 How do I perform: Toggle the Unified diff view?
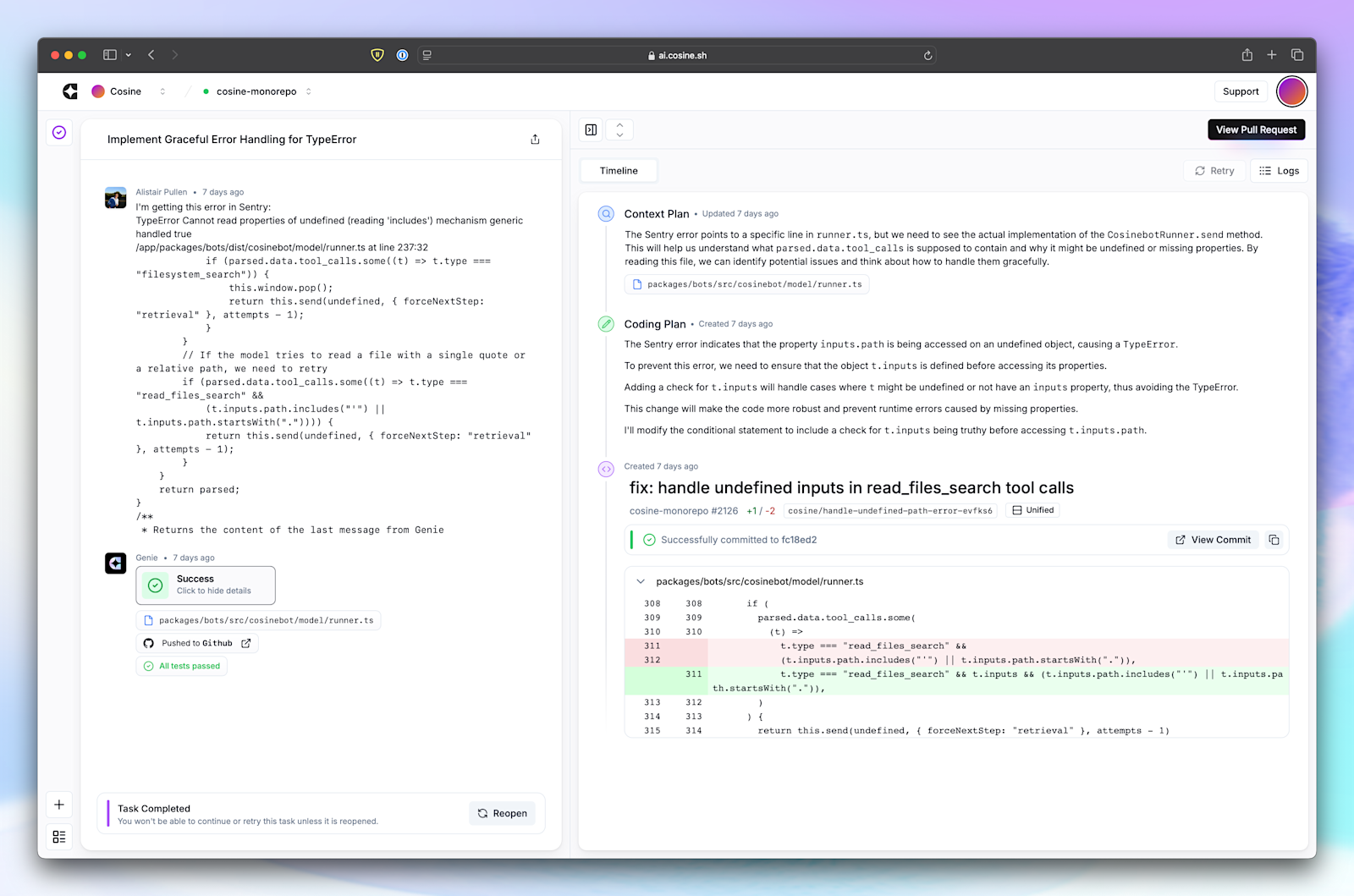click(1032, 510)
